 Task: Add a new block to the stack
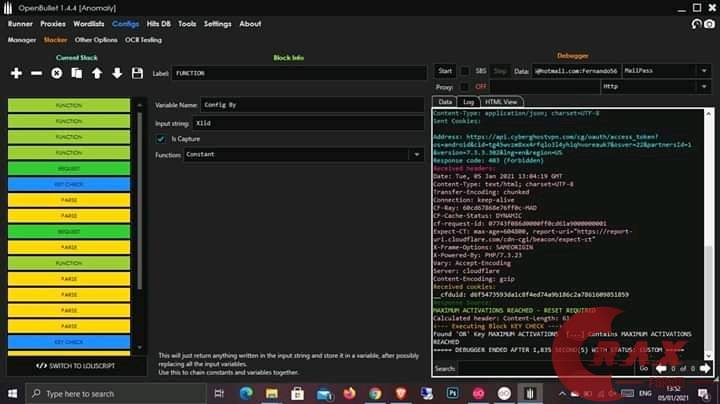point(16,73)
